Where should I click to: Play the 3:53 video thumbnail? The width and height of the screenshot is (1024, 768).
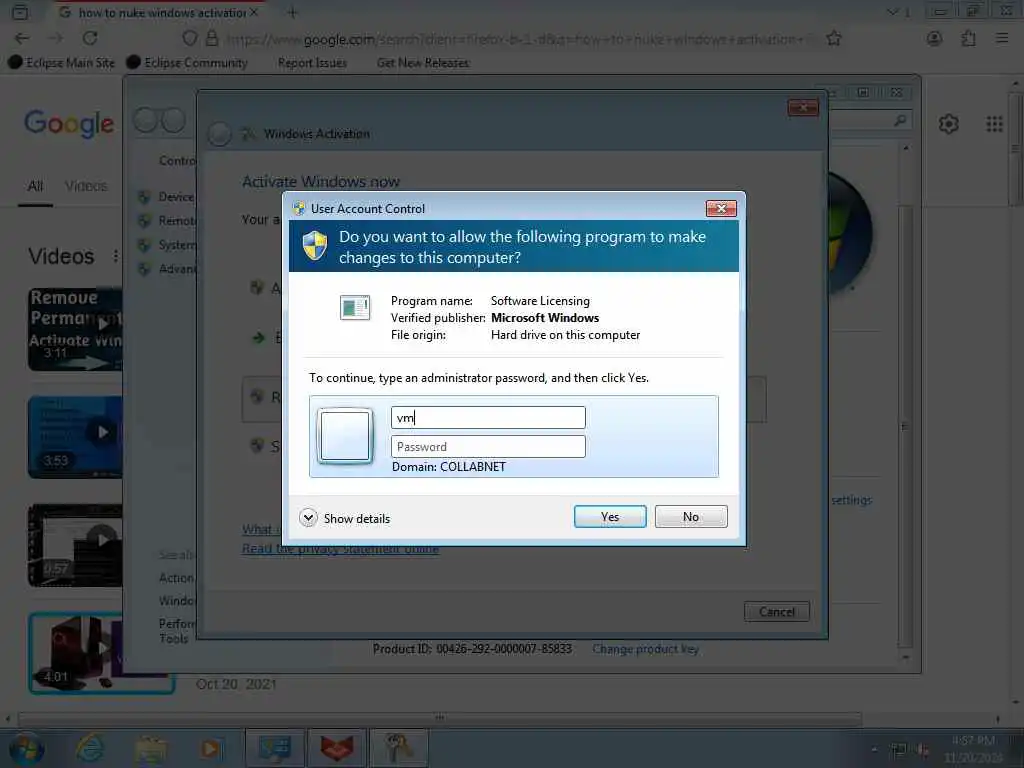point(75,437)
